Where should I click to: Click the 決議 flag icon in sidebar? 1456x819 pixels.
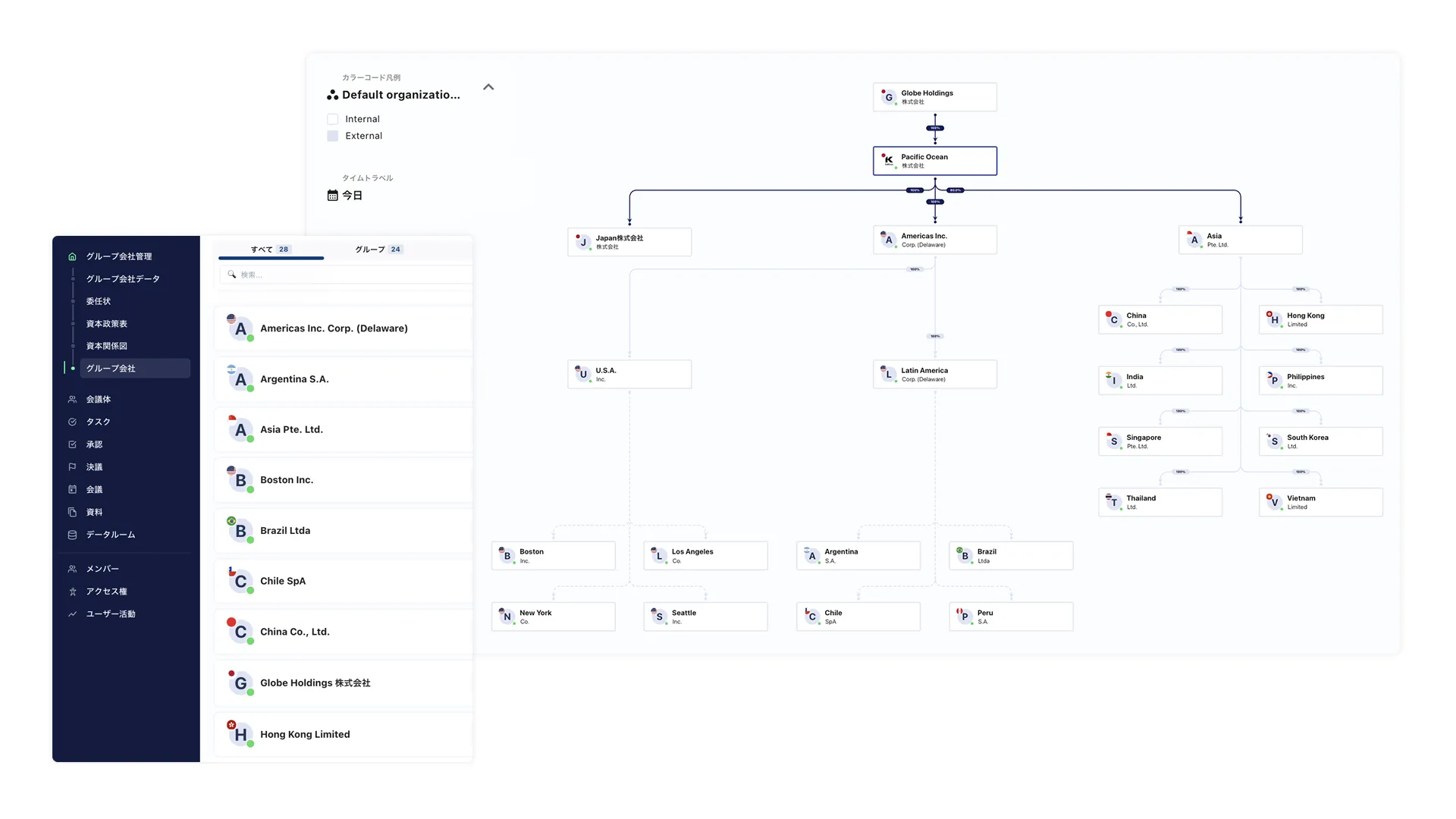[72, 467]
